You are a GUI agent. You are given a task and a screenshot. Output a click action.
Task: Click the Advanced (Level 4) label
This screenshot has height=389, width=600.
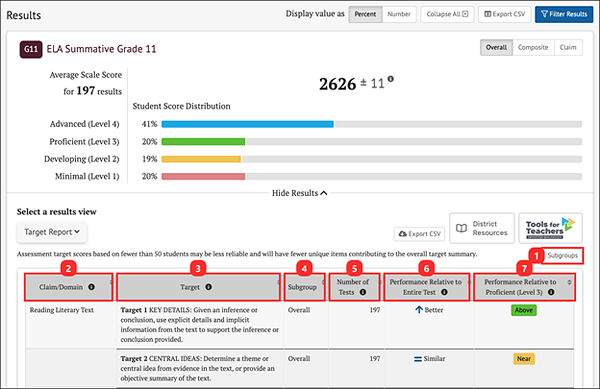point(85,124)
